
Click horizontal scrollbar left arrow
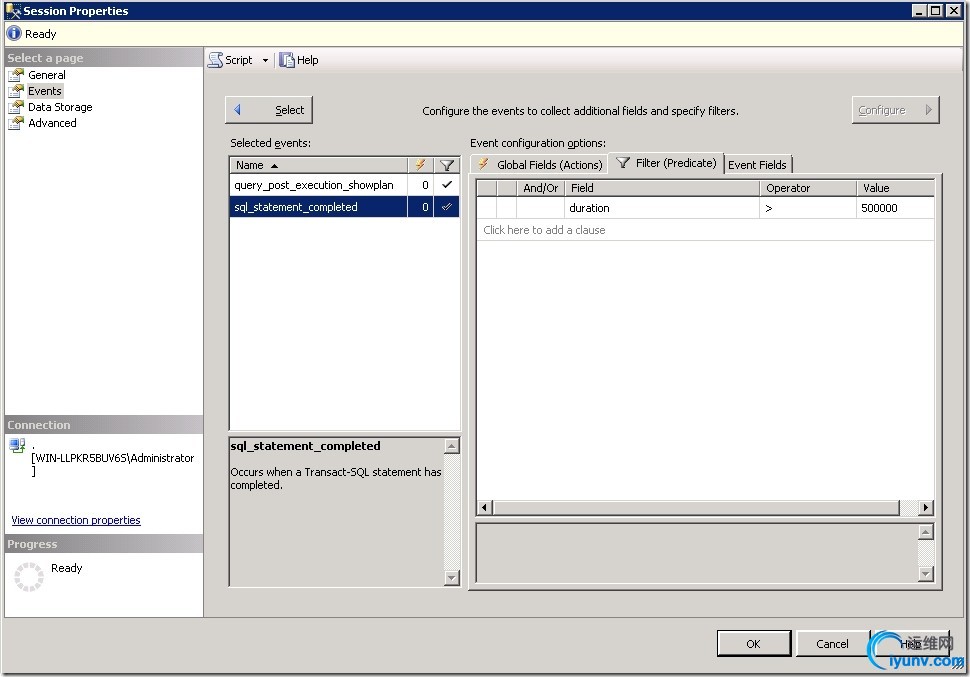pyautogui.click(x=484, y=507)
